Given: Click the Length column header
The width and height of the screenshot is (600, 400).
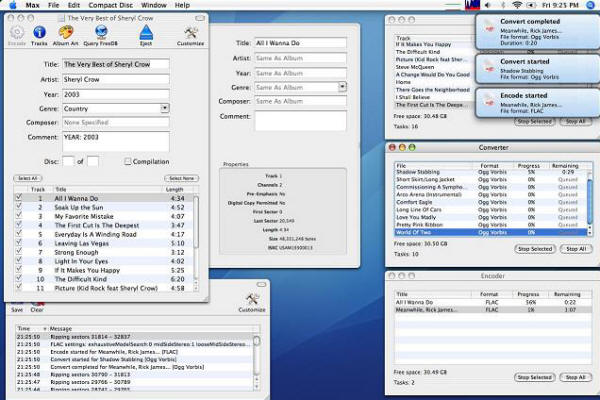Looking at the screenshot, I should coord(177,189).
